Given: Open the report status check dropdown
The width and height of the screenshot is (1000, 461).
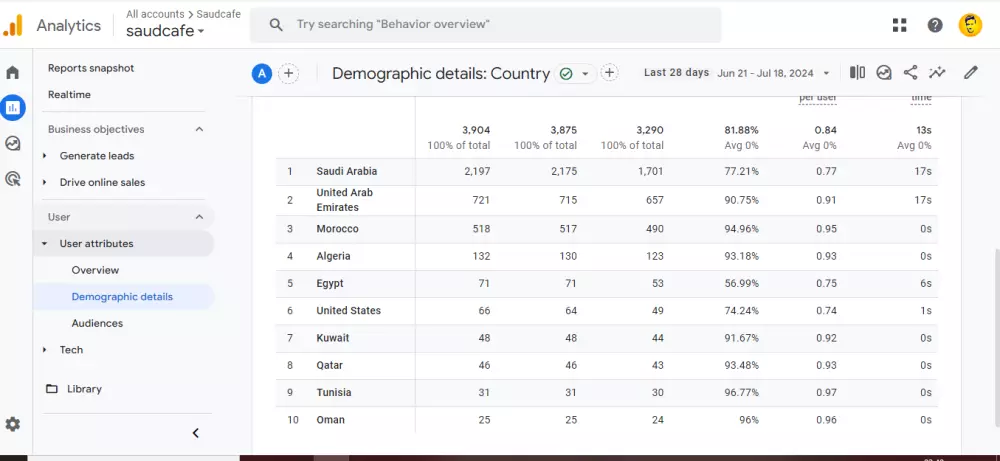Looking at the screenshot, I should coord(574,73).
